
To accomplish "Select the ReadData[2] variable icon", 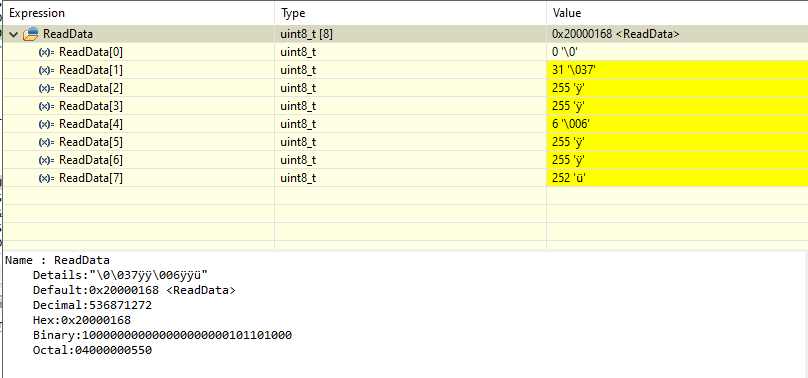I will (47, 88).
